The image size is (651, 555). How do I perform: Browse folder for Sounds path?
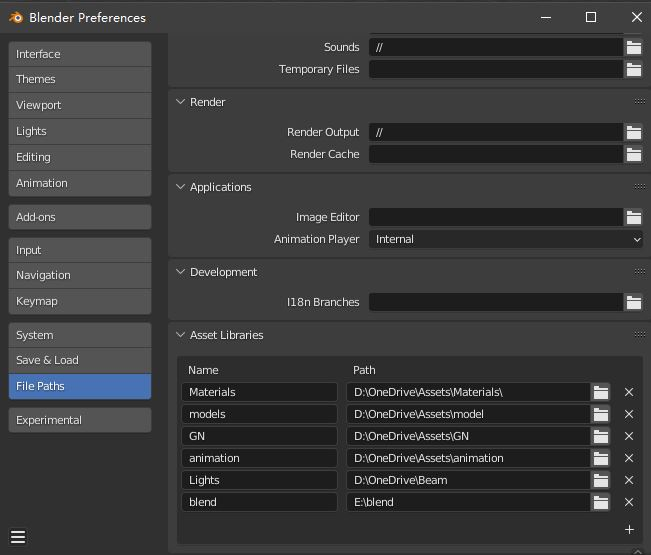tap(633, 47)
